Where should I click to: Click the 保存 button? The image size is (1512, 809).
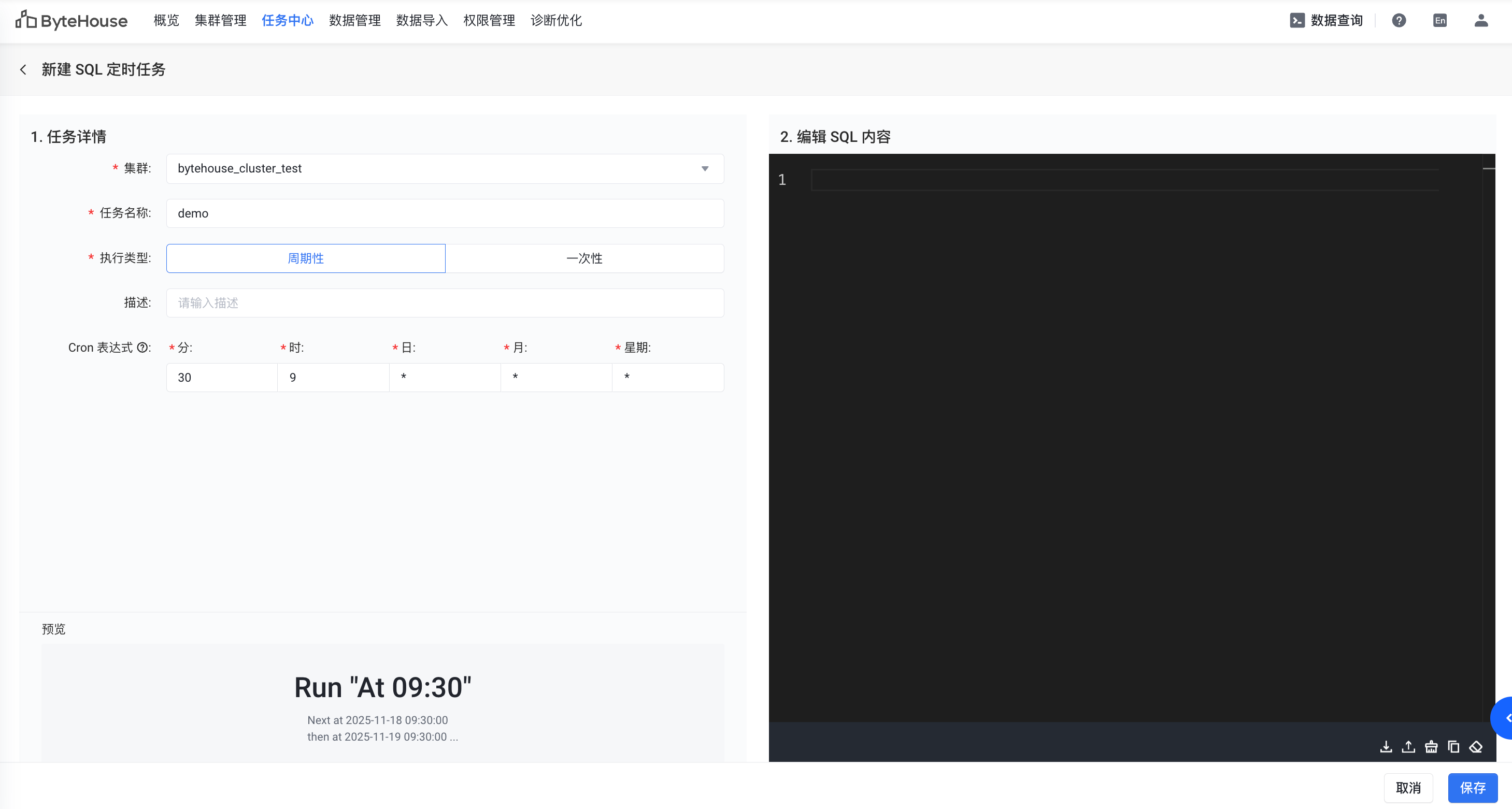coord(1472,787)
